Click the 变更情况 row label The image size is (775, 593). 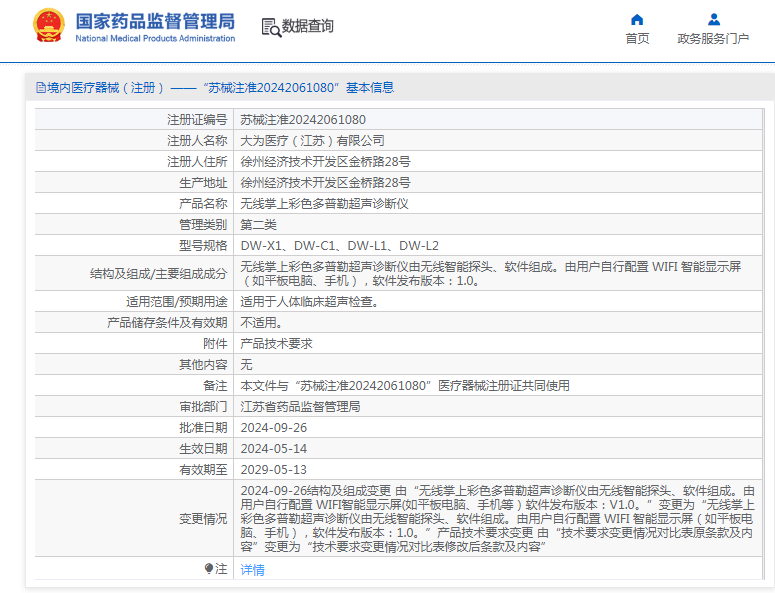pyautogui.click(x=203, y=518)
